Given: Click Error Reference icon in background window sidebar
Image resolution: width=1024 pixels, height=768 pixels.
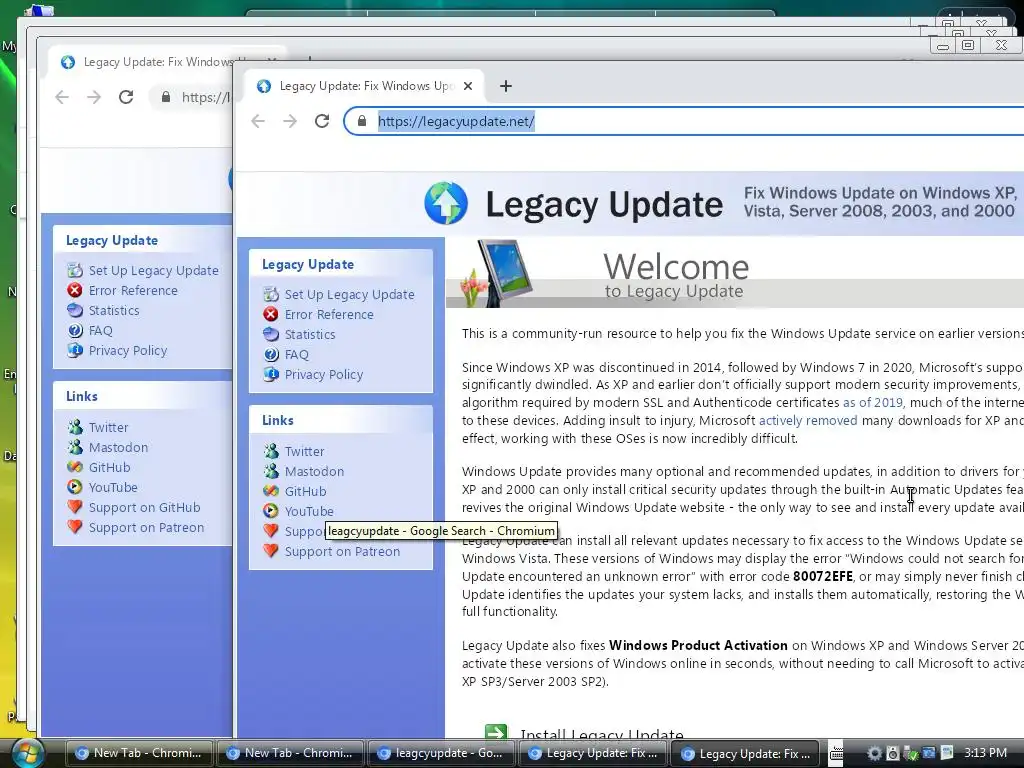Looking at the screenshot, I should click(75, 290).
